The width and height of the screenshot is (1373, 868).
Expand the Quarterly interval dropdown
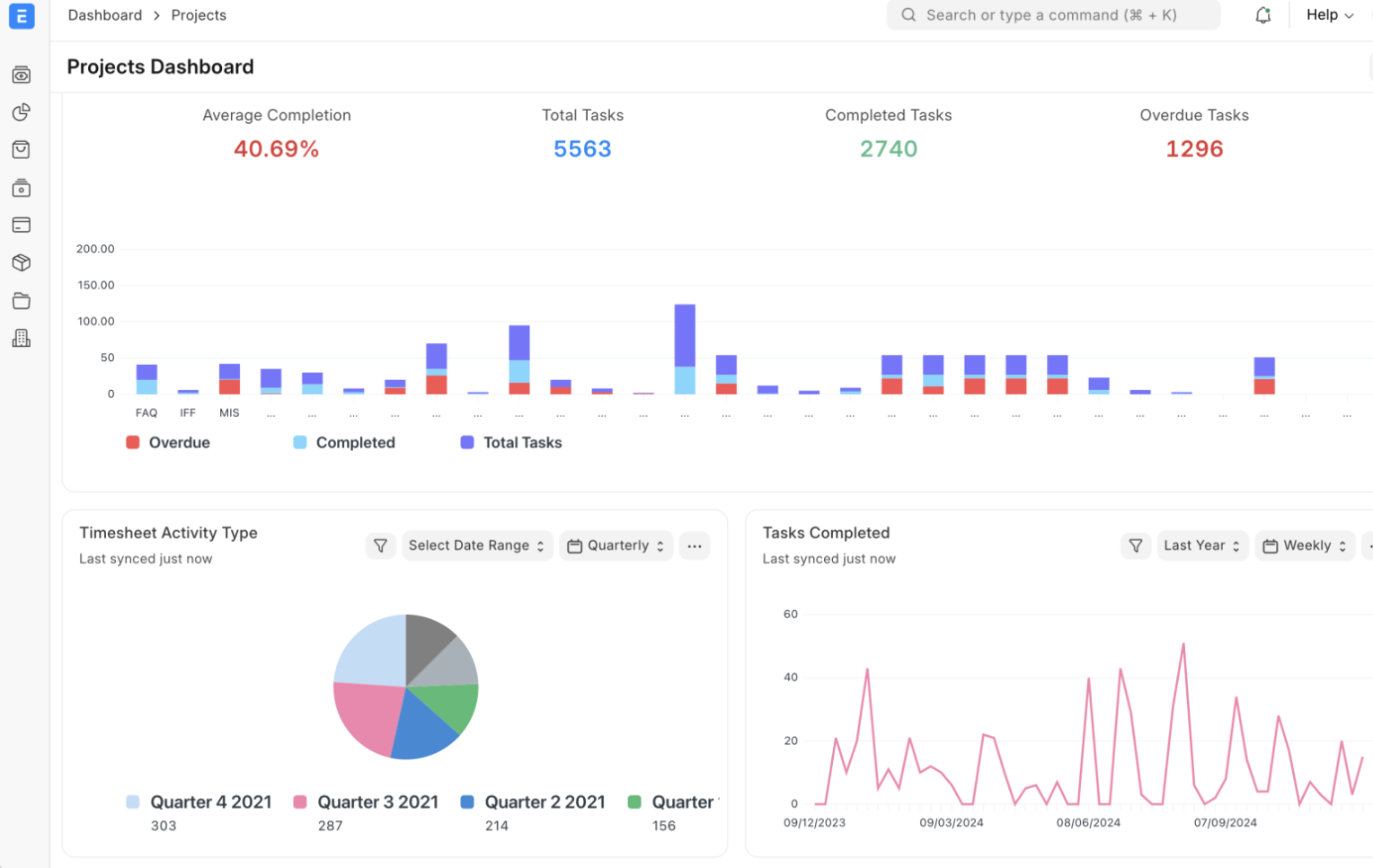click(x=616, y=545)
